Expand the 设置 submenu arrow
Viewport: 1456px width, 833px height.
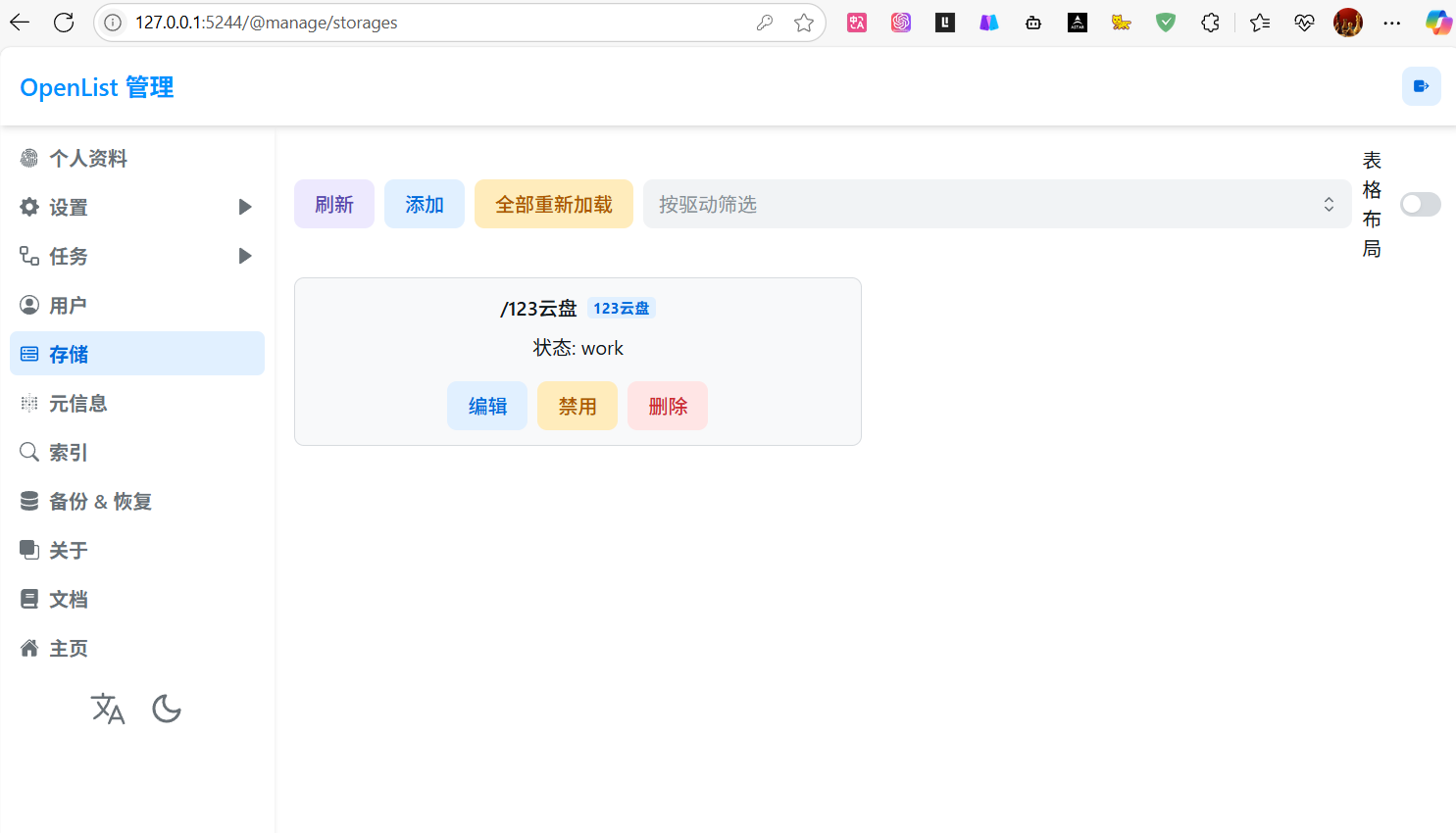(245, 207)
